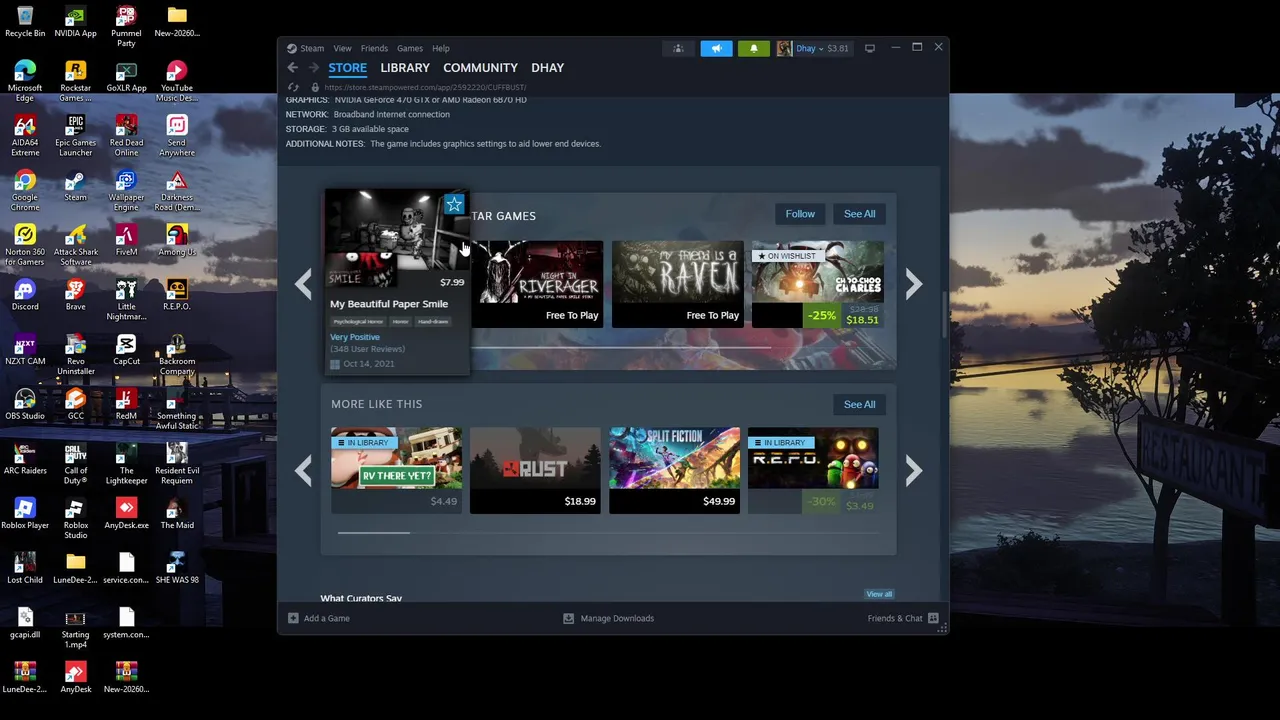Open the Games menu
This screenshot has width=1280, height=720.
pyautogui.click(x=410, y=48)
